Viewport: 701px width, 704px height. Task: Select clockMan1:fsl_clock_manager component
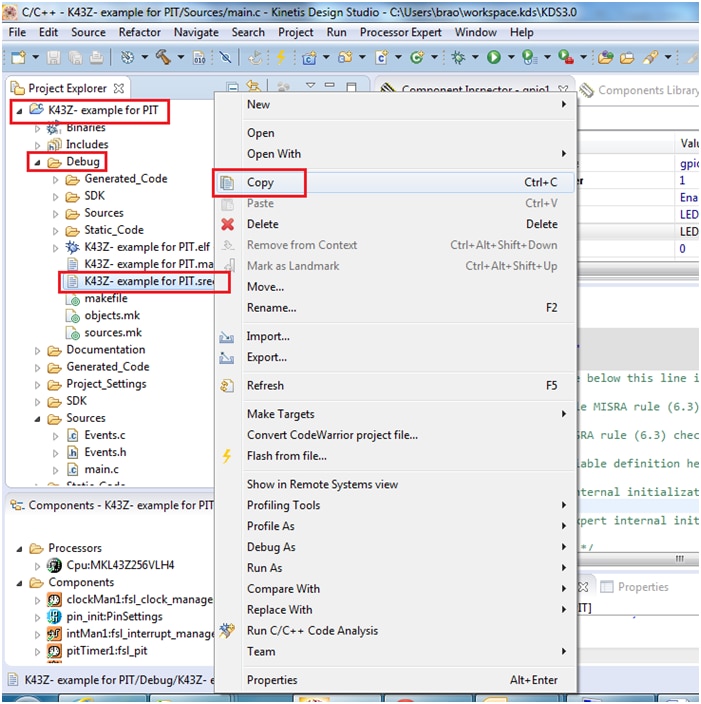click(x=139, y=600)
